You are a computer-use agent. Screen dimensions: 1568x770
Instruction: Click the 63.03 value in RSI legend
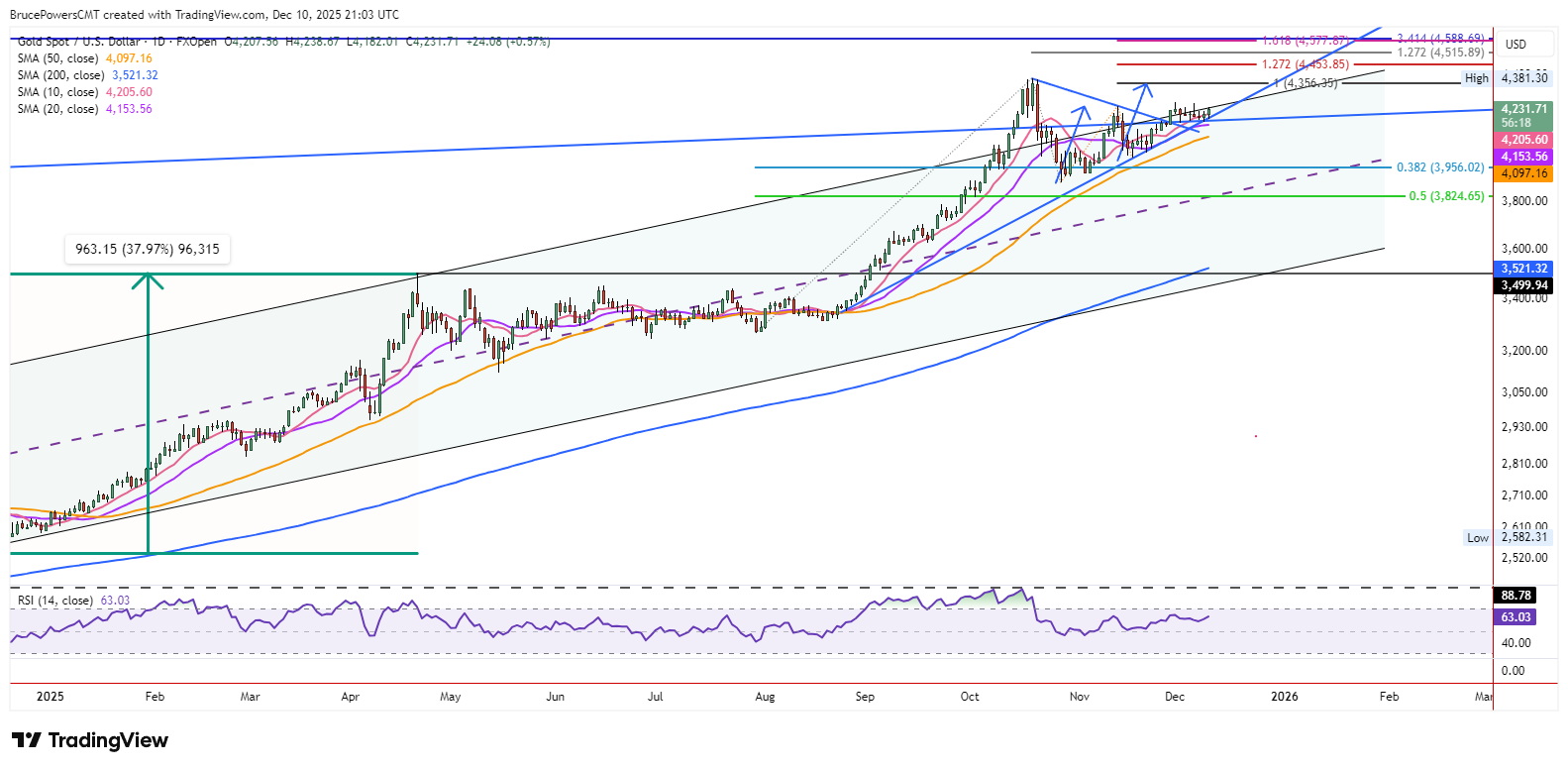coord(116,601)
